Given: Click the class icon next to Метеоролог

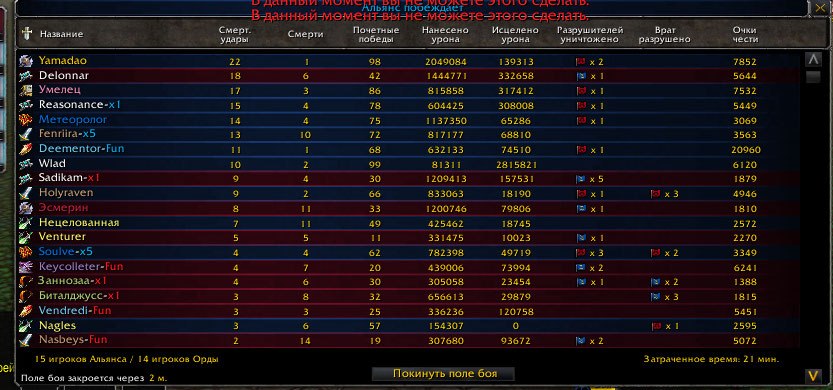Looking at the screenshot, I should click(26, 120).
